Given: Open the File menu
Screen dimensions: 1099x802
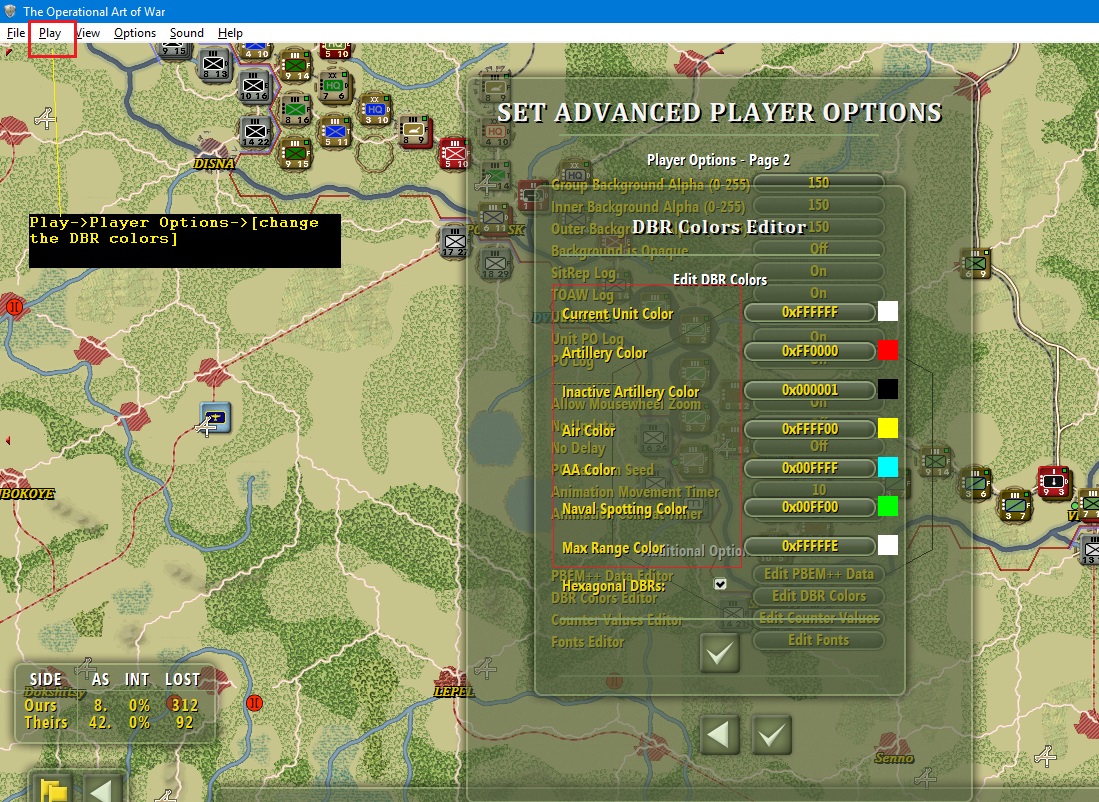Looking at the screenshot, I should pyautogui.click(x=15, y=33).
